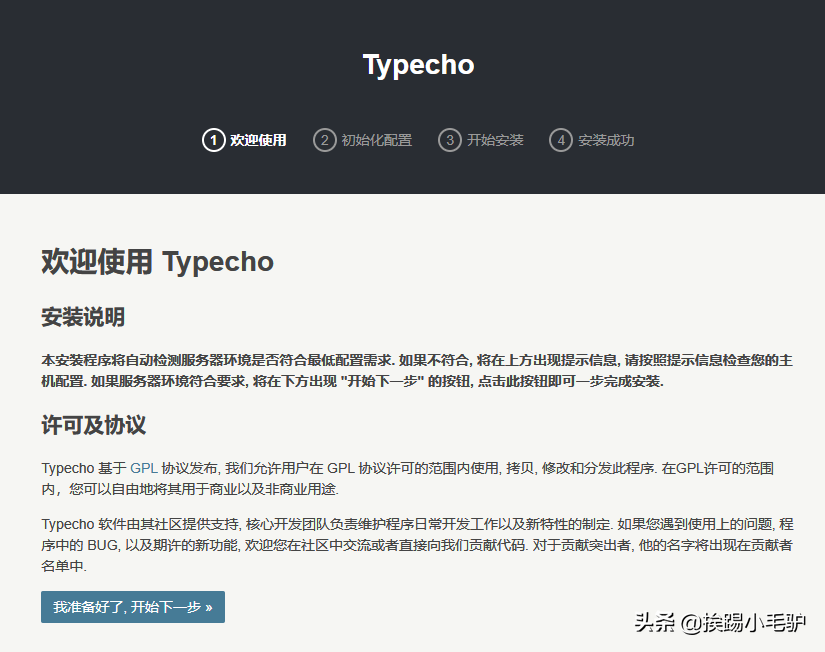Click the 许可及协议 heading
Screen dimensions: 825x652
point(93,425)
